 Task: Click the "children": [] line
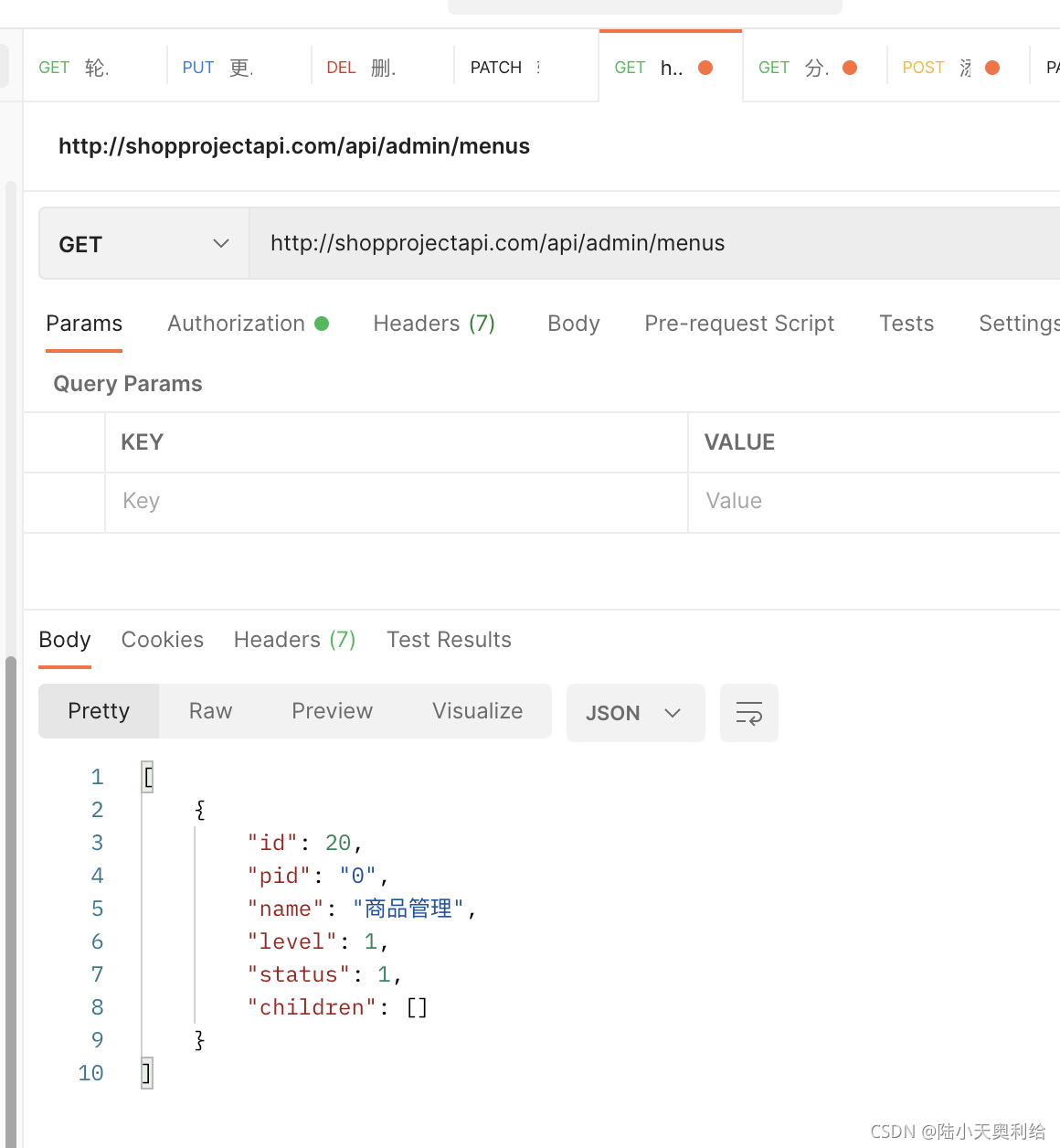pyautogui.click(x=337, y=1007)
